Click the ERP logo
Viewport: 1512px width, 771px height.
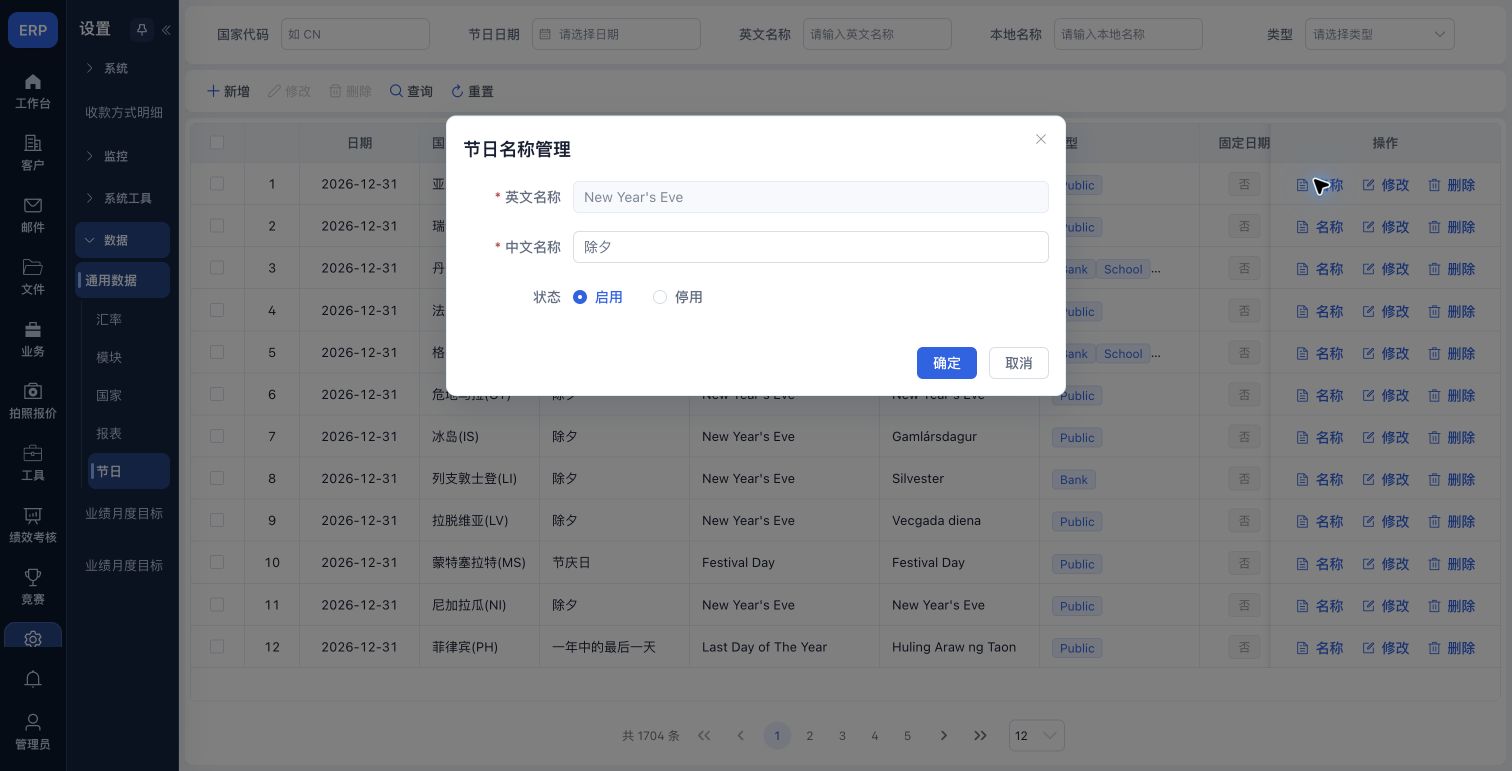[33, 30]
